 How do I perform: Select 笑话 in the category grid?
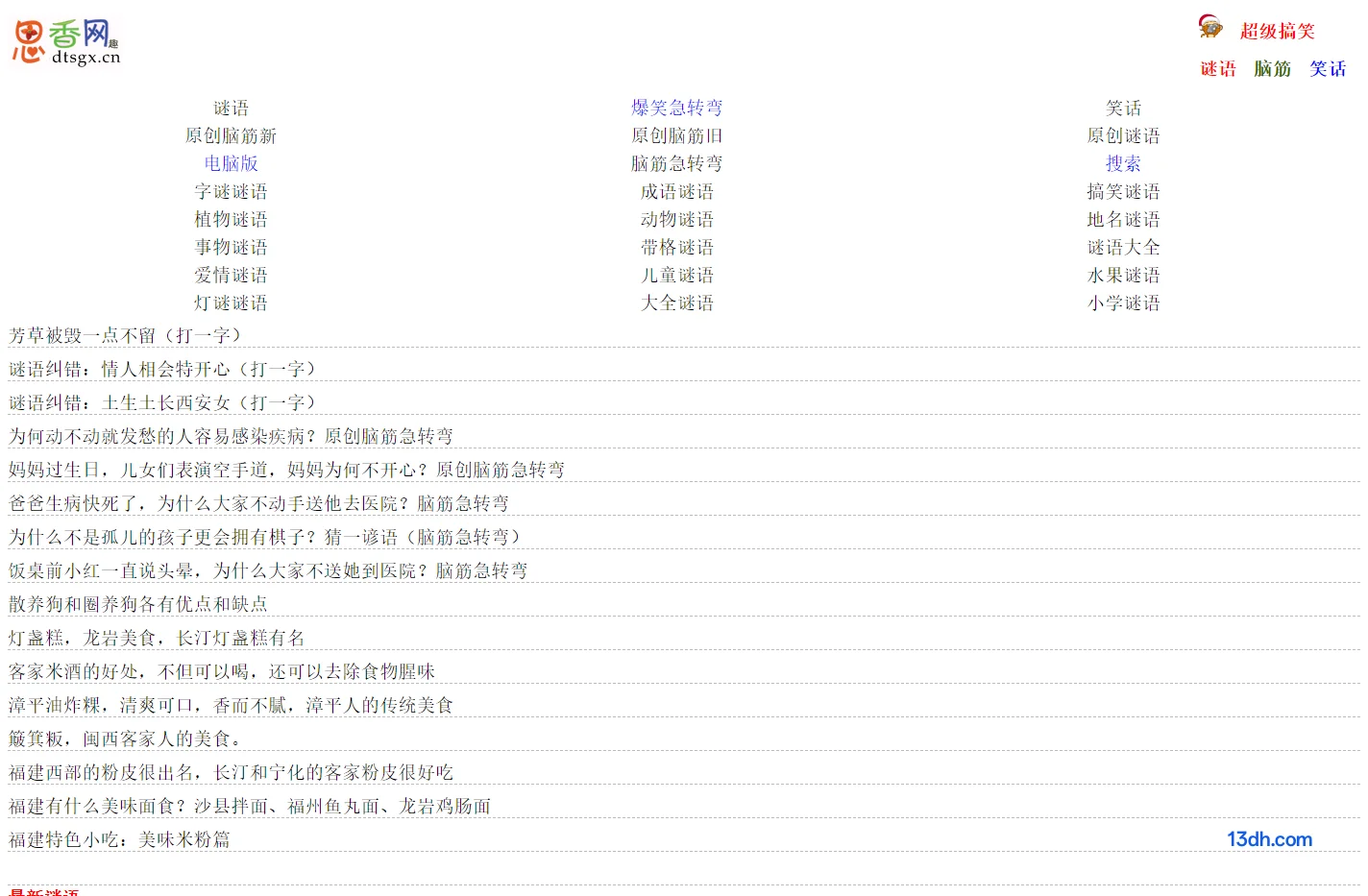coord(1123,109)
